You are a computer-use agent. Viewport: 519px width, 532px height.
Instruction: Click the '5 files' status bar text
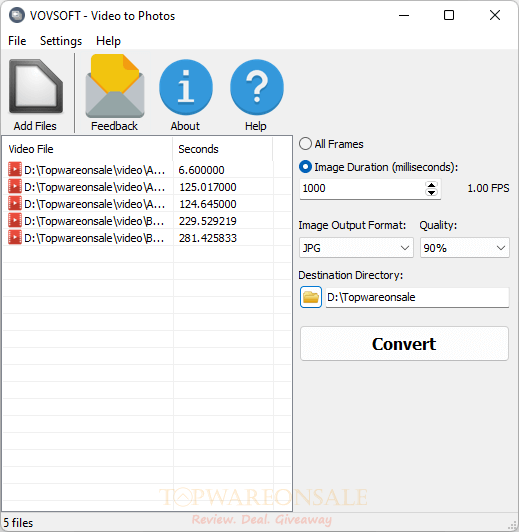click(18, 522)
